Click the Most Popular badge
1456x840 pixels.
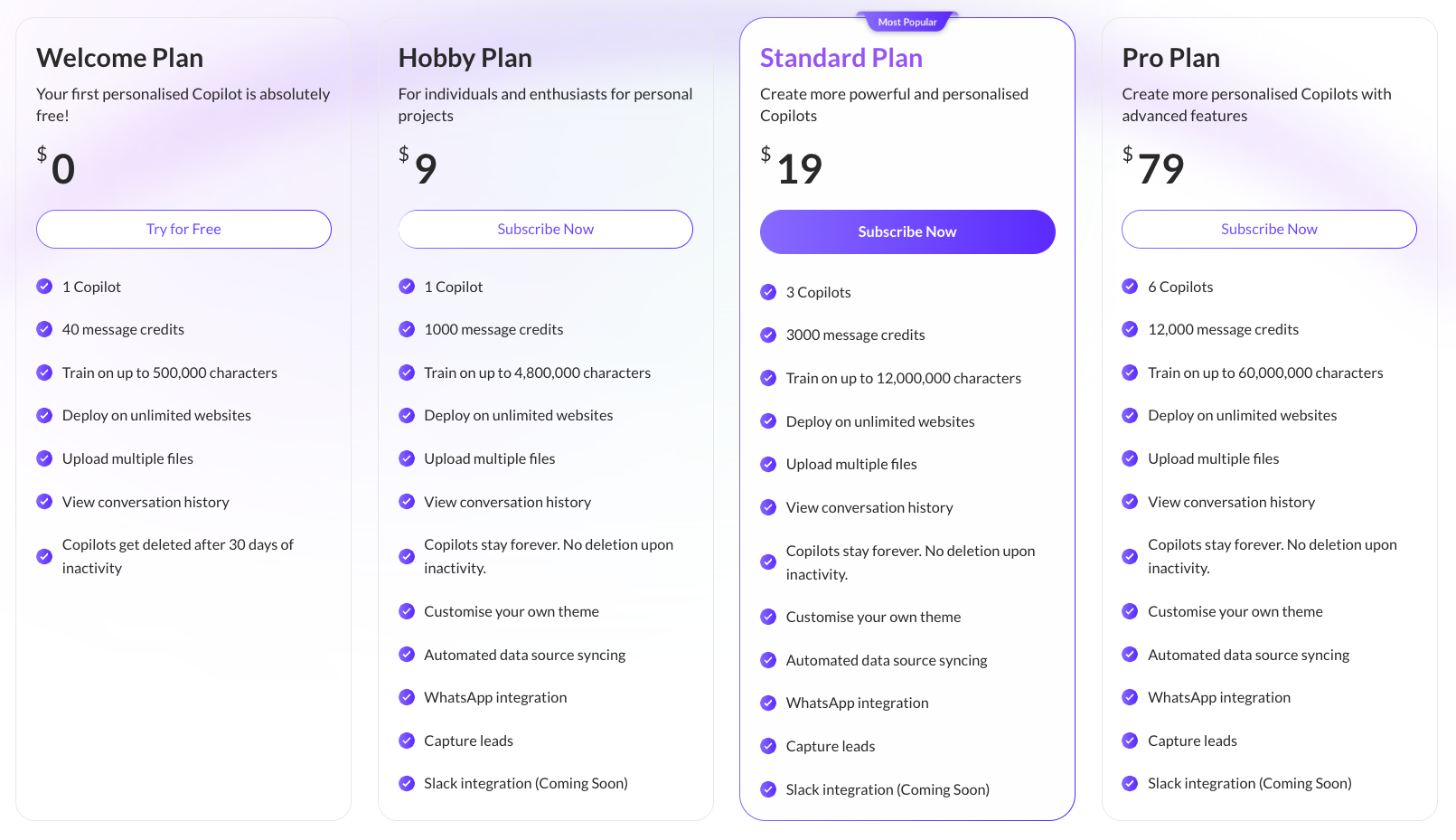click(x=907, y=22)
